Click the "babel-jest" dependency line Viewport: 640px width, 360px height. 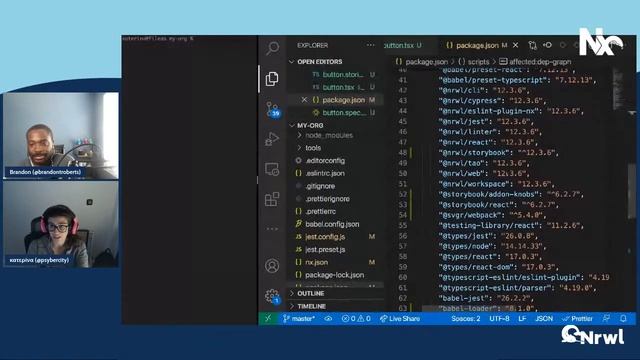(x=486, y=298)
